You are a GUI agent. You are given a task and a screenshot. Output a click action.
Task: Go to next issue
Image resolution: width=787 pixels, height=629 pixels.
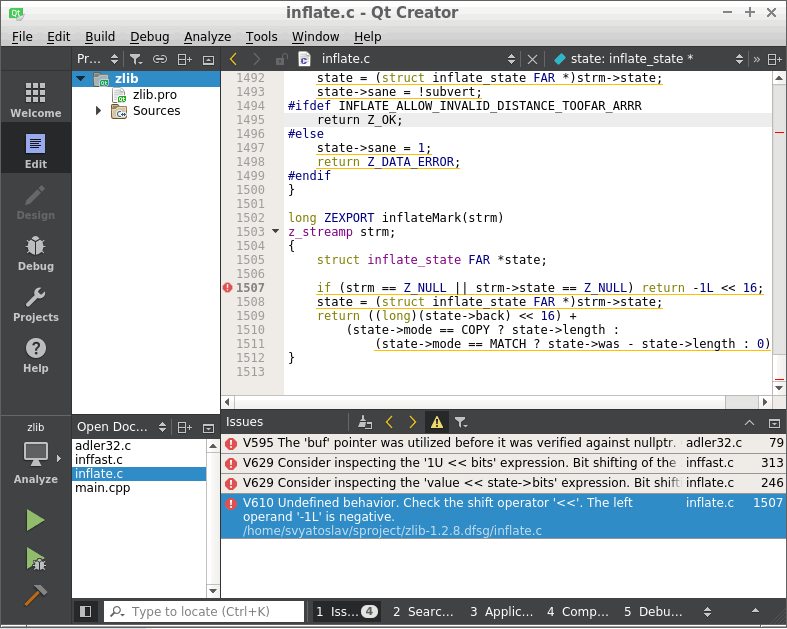pos(412,423)
